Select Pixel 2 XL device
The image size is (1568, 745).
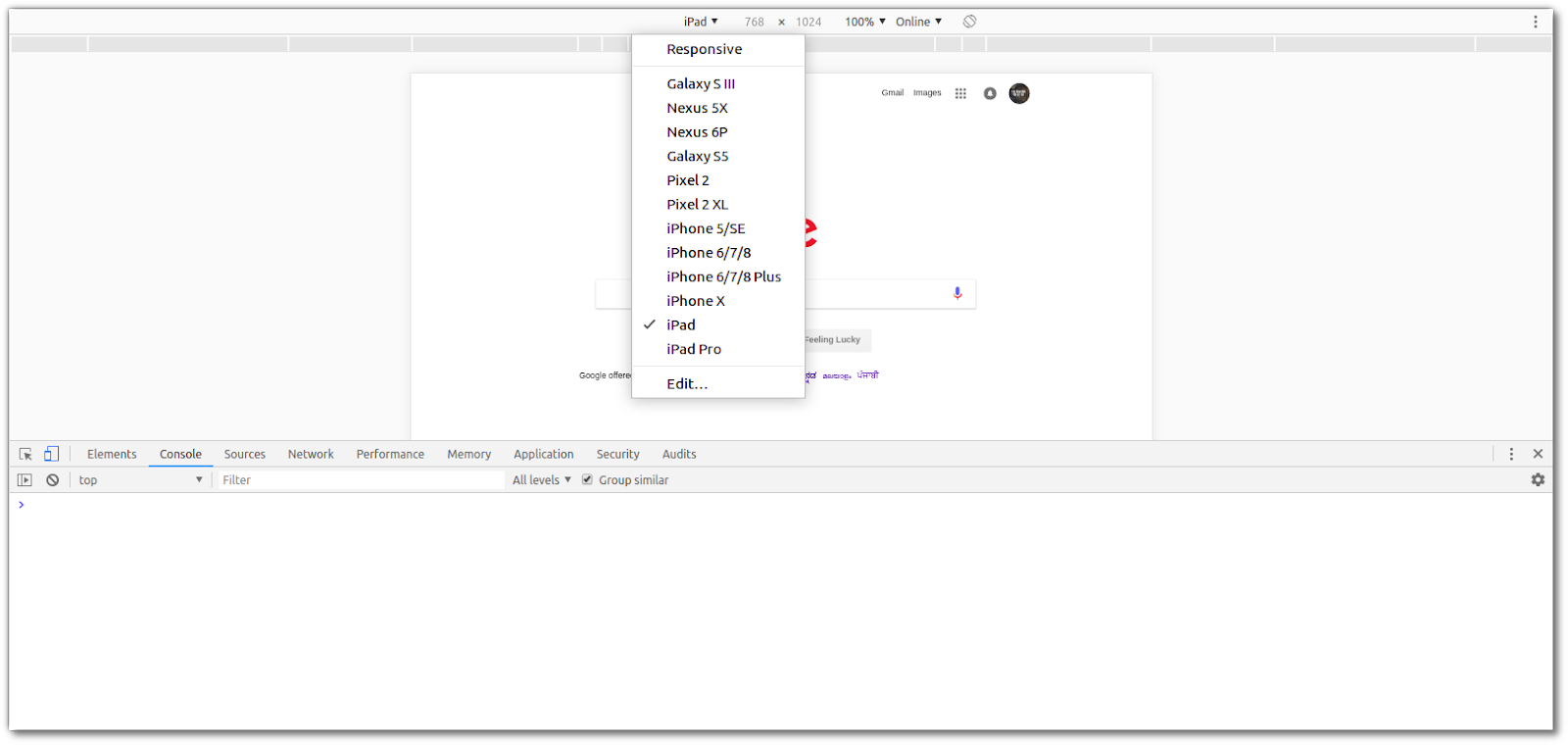(x=718, y=205)
